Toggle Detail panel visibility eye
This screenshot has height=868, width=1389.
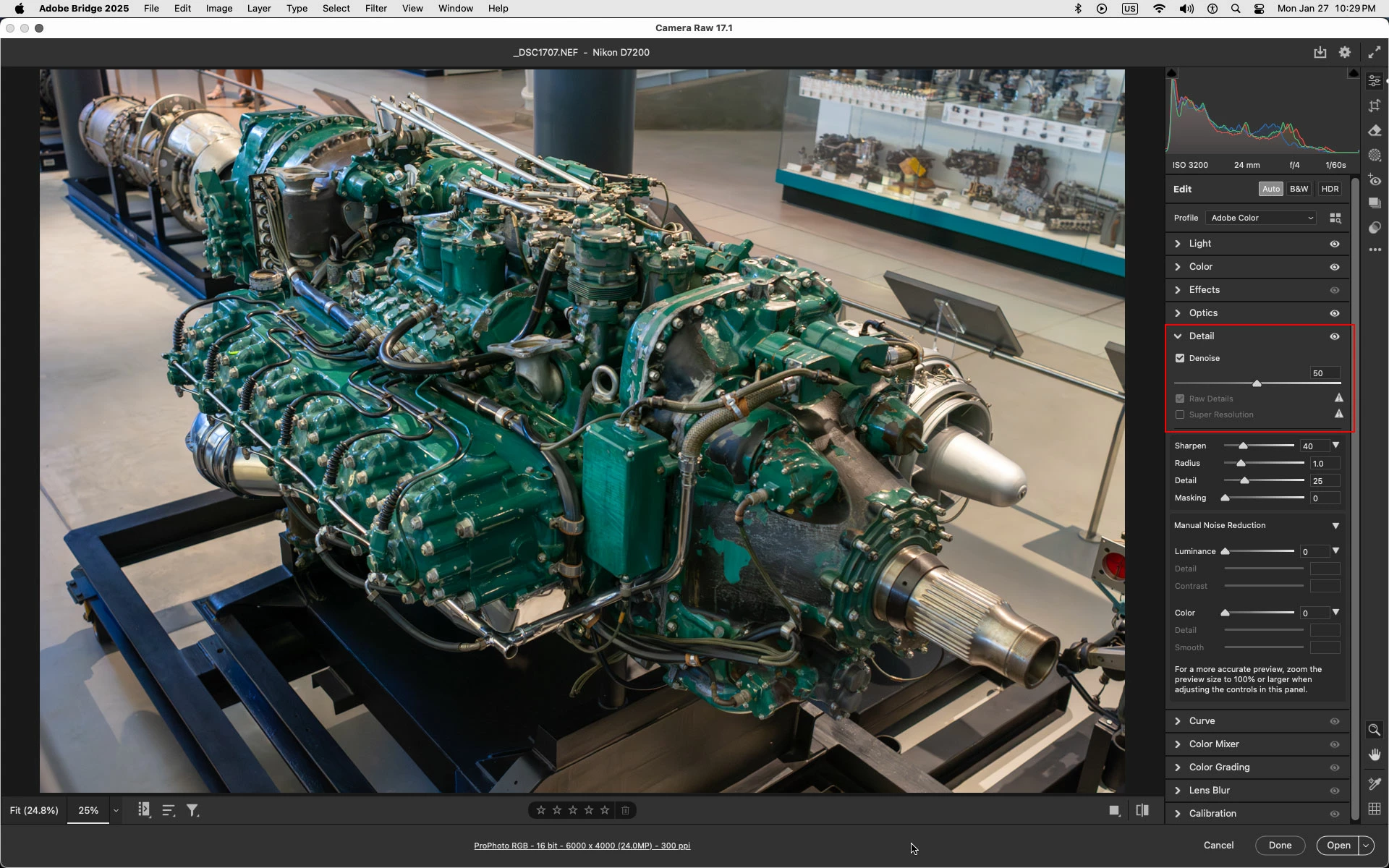coord(1335,336)
